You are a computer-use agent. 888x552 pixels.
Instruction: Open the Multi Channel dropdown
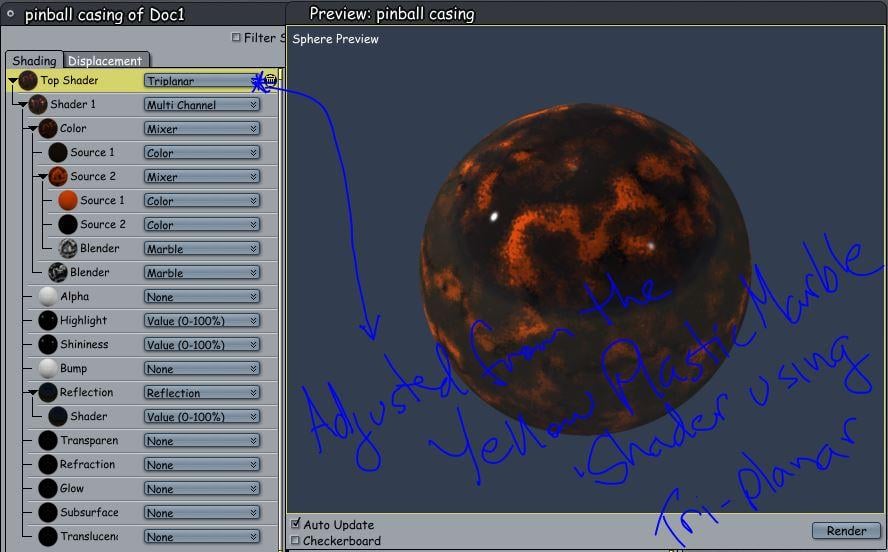point(202,105)
